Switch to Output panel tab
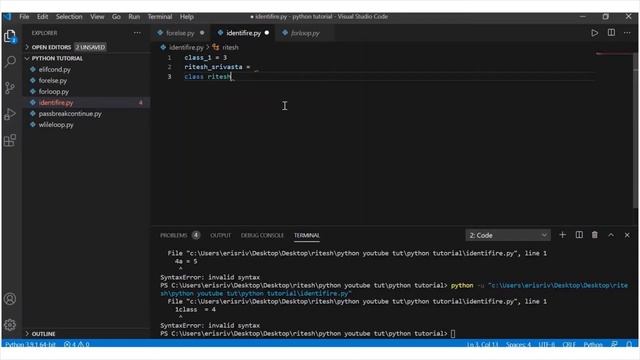This screenshot has width=640, height=360. (x=220, y=236)
